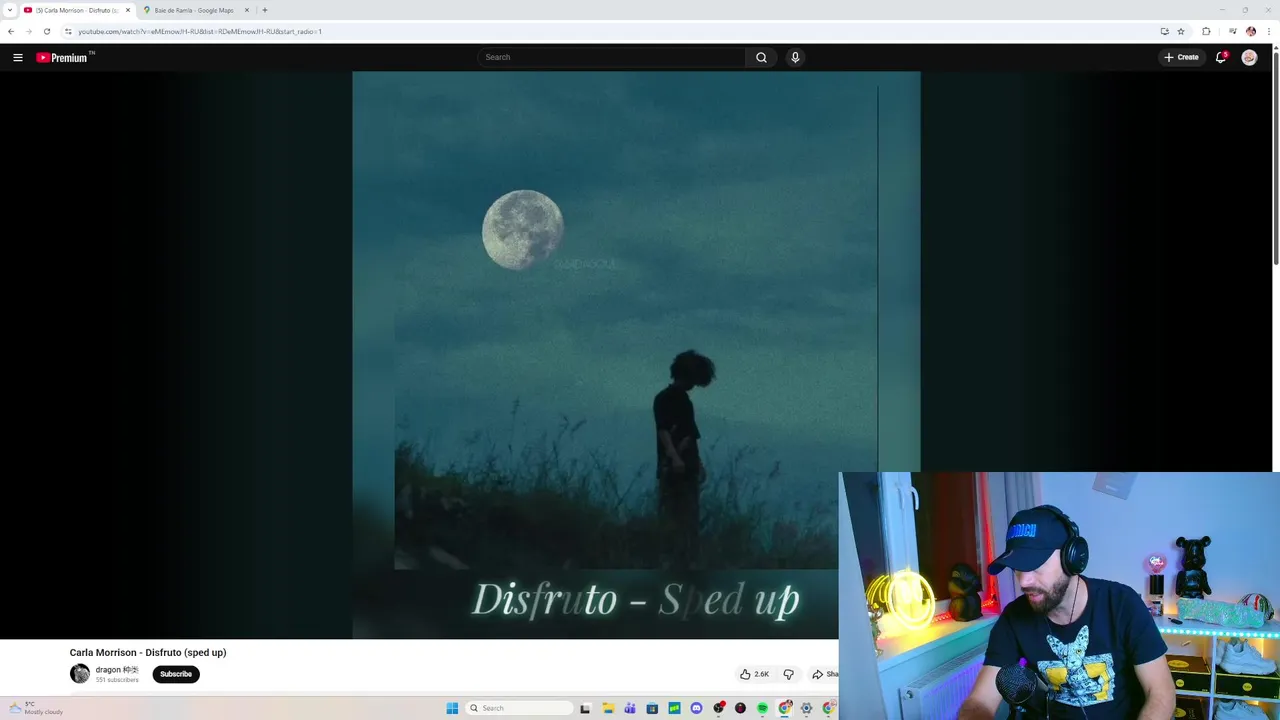The width and height of the screenshot is (1280, 720).
Task: Open Windows Start menu
Action: pyautogui.click(x=452, y=708)
